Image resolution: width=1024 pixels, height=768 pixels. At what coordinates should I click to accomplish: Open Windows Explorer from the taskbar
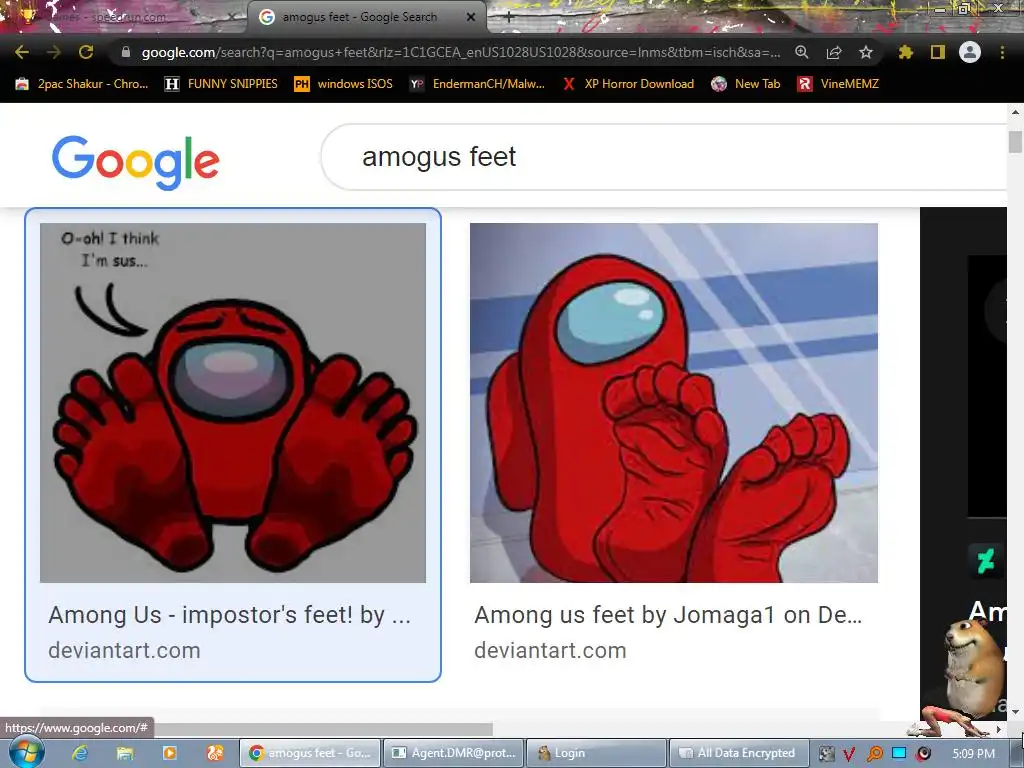125,753
